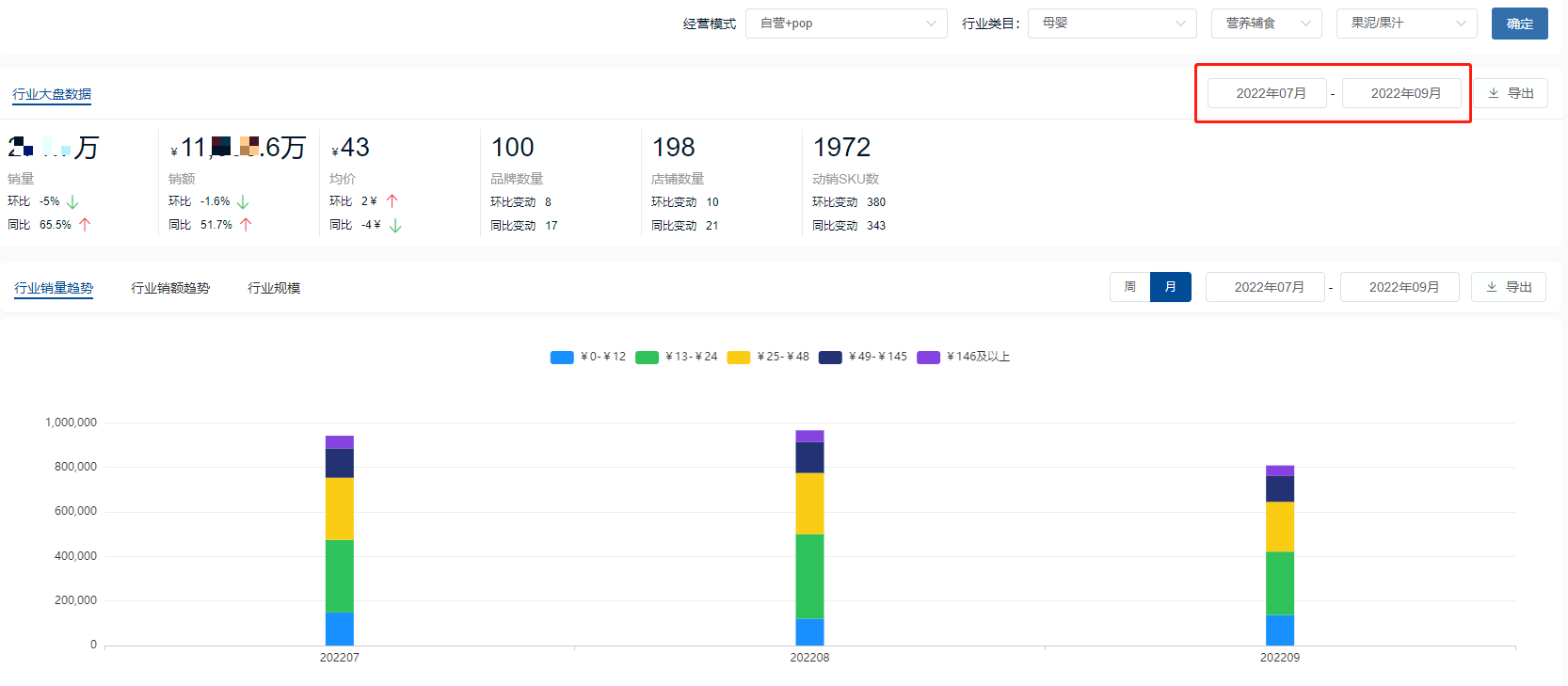Screen dimensions: 1568x686
Task: Click the top start date 2022年07月 field
Action: click(1267, 93)
